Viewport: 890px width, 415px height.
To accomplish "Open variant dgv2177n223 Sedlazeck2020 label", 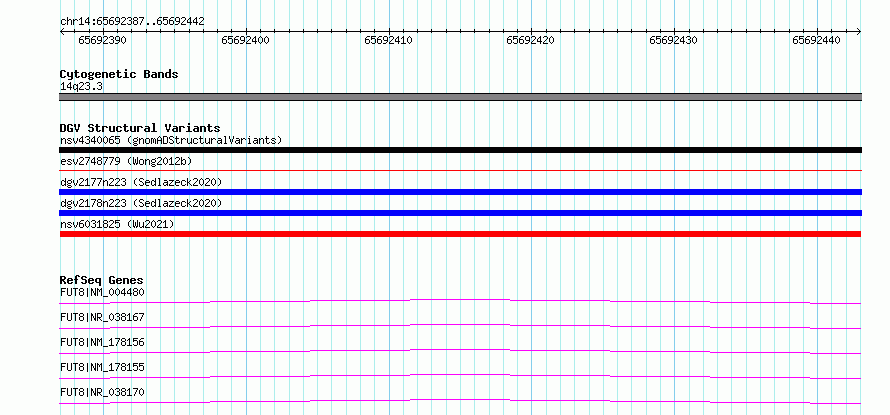I will tap(141, 182).
